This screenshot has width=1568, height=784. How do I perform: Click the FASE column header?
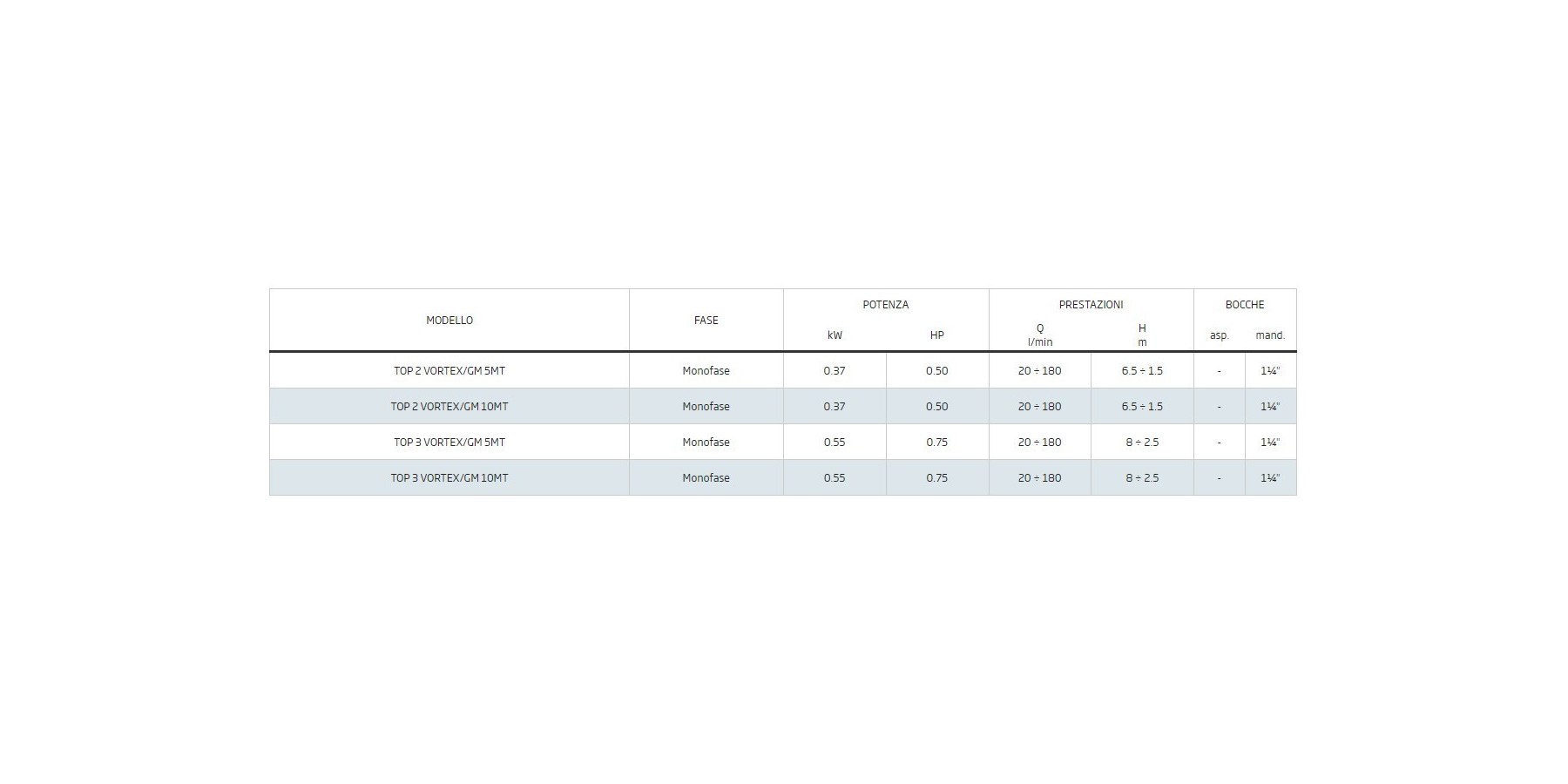click(706, 321)
